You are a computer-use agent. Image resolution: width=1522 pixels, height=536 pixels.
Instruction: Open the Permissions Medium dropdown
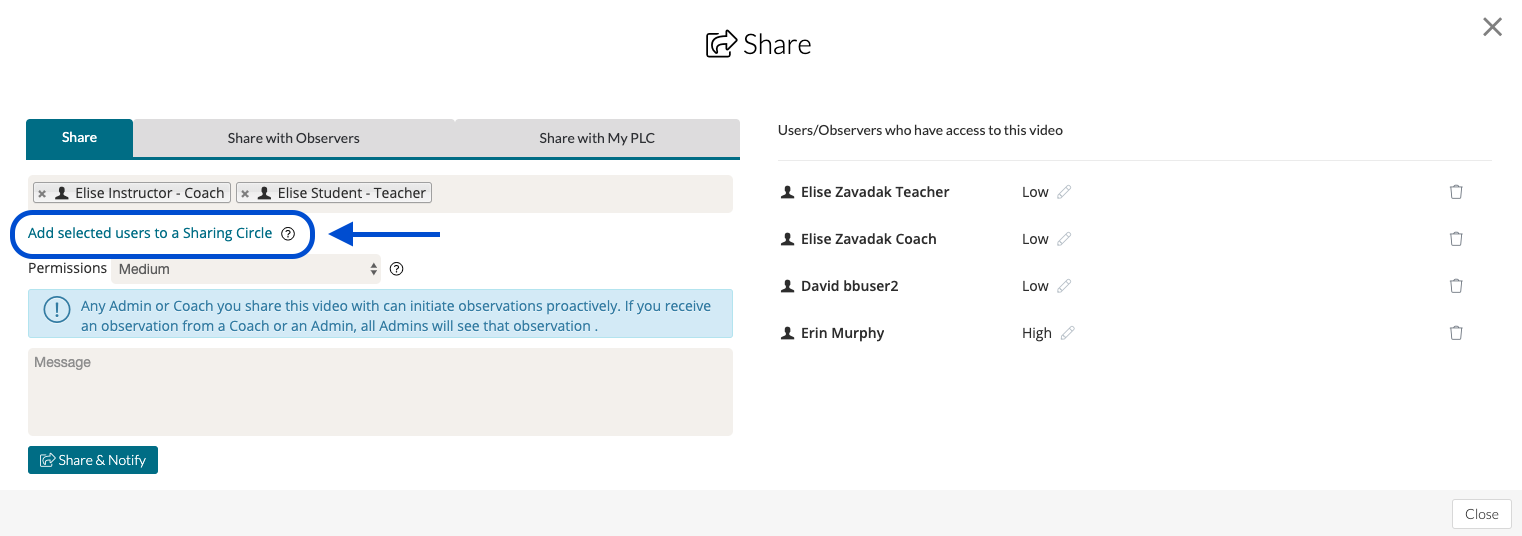pos(246,269)
